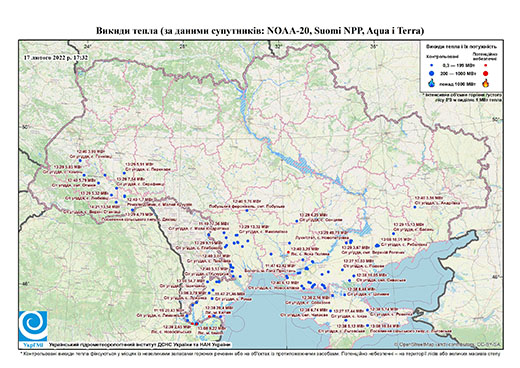This screenshot has width=520, height=368.
Task: Select the blue flame icon in the legend
Action: [x=432, y=83]
